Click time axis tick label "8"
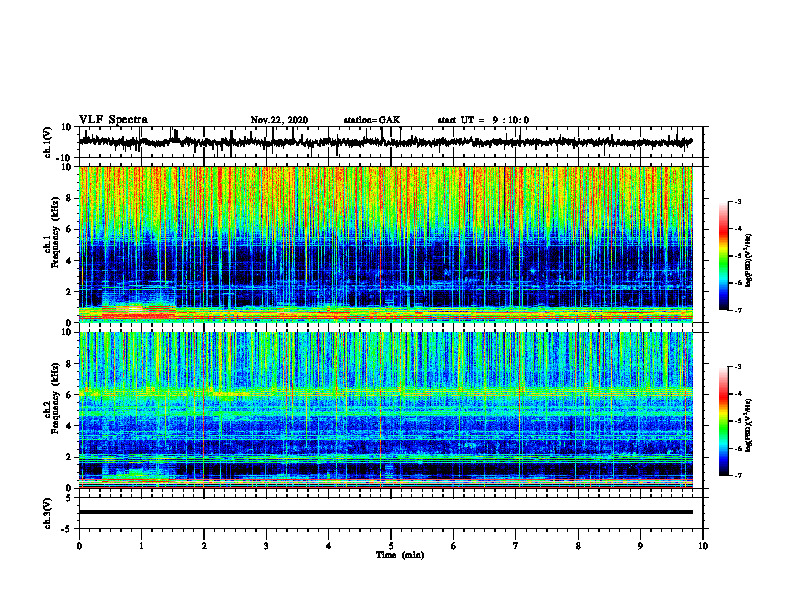792x612 pixels. (x=578, y=546)
